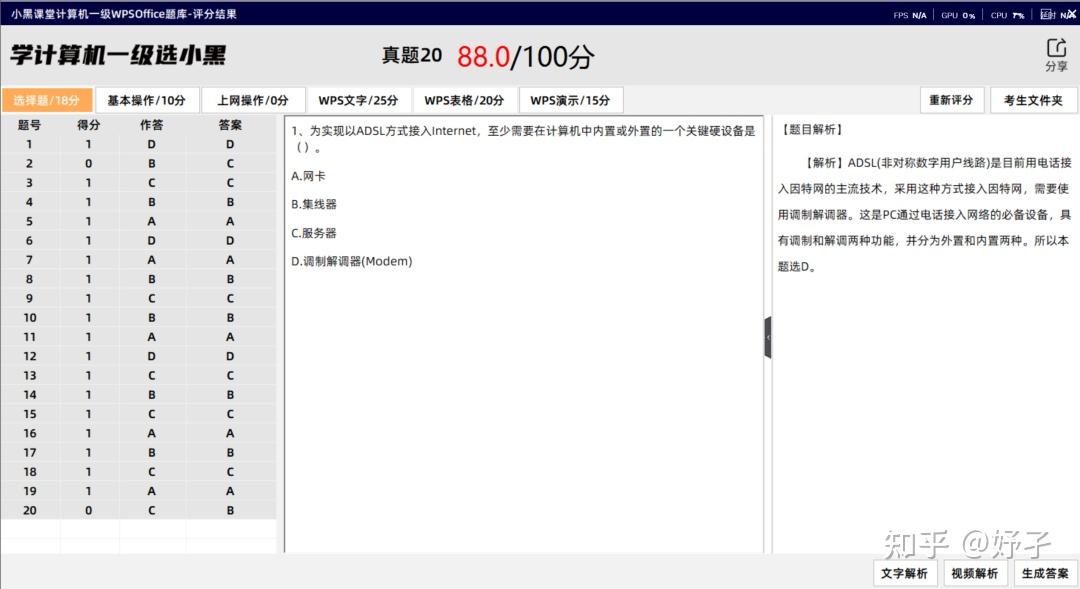This screenshot has width=1080, height=589.
Task: Click 重新评分 to rescore
Action: tap(952, 99)
